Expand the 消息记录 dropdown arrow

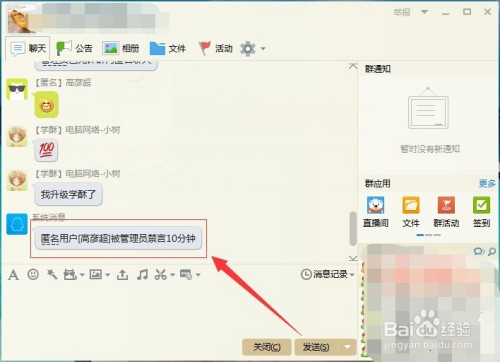[x=352, y=275]
